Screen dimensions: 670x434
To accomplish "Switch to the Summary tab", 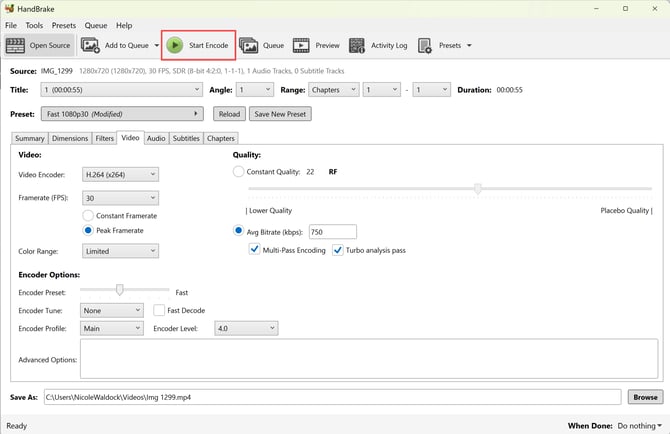I will [x=29, y=138].
